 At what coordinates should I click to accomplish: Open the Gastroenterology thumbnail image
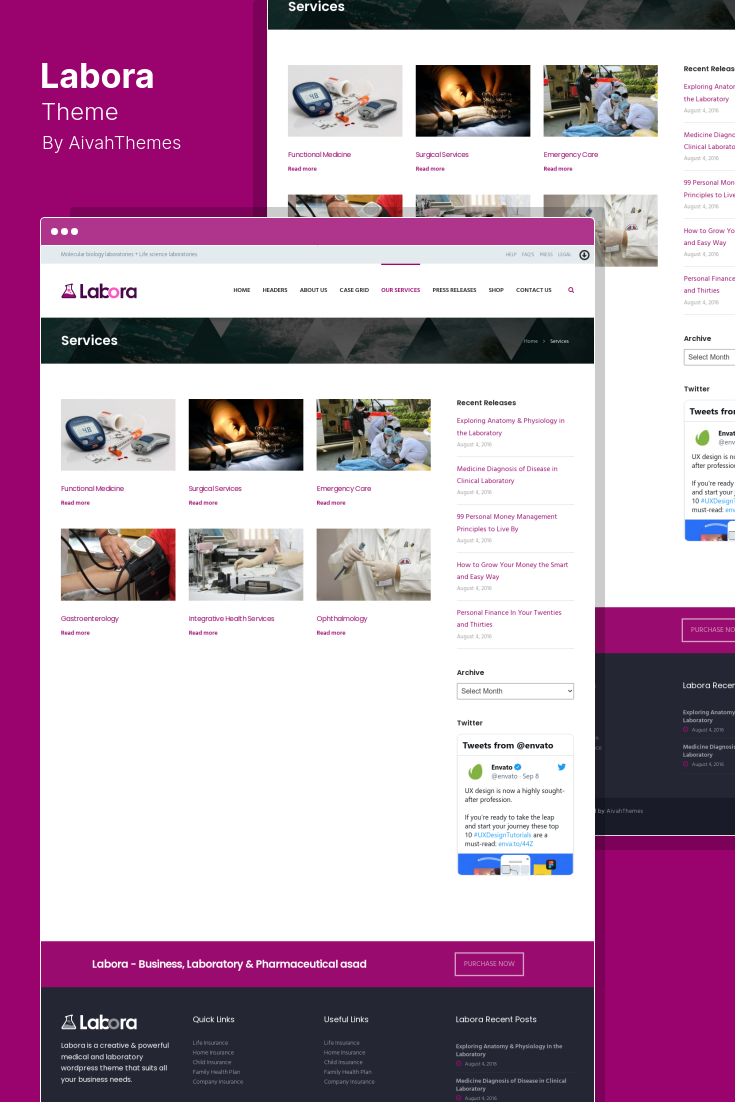(118, 564)
